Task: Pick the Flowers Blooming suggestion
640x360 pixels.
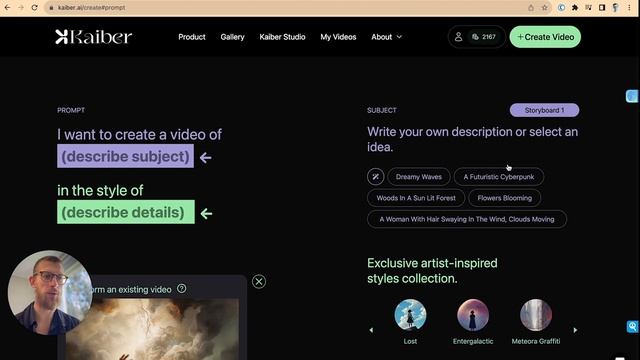Action: (504, 198)
